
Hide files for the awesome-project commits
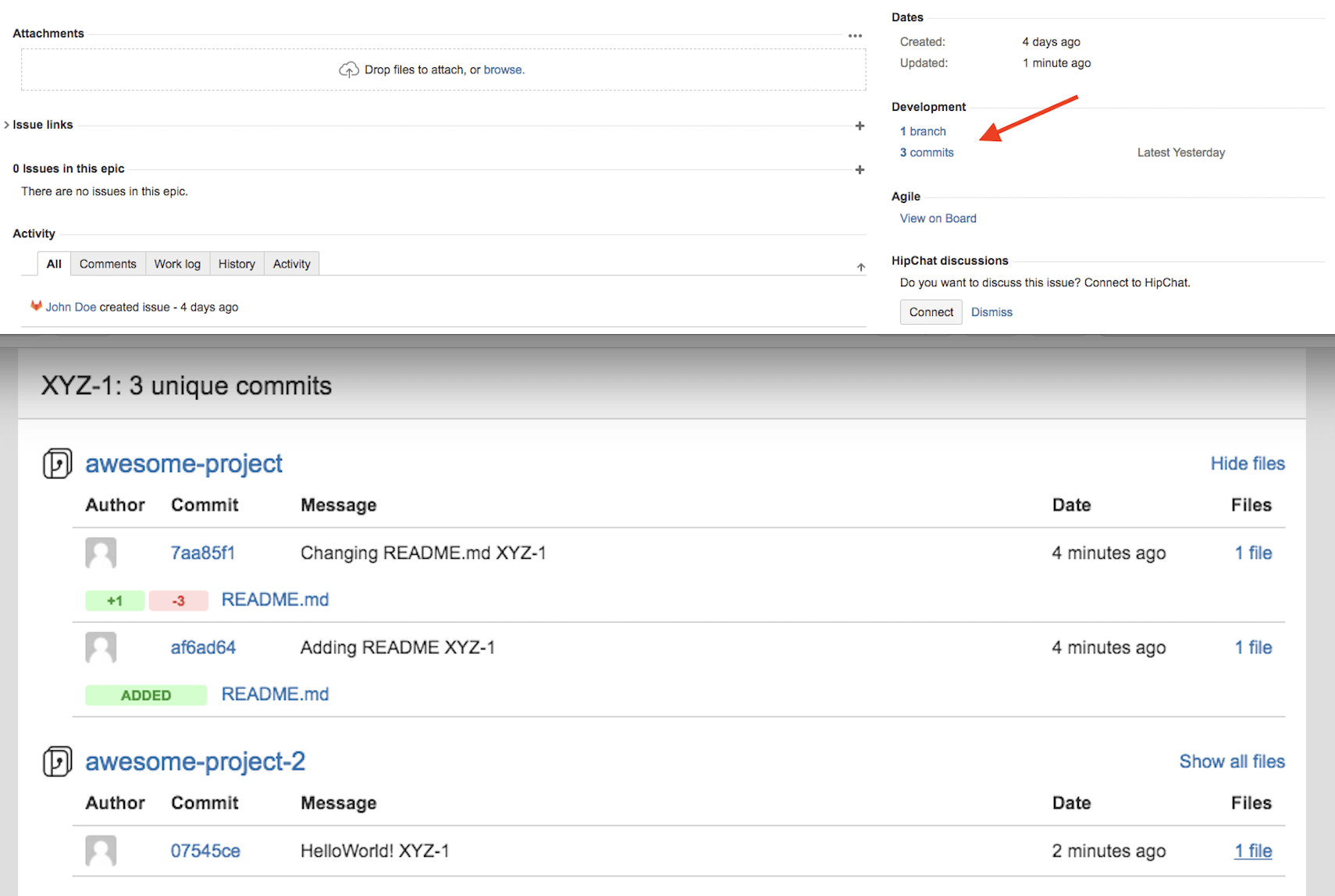coord(1247,463)
